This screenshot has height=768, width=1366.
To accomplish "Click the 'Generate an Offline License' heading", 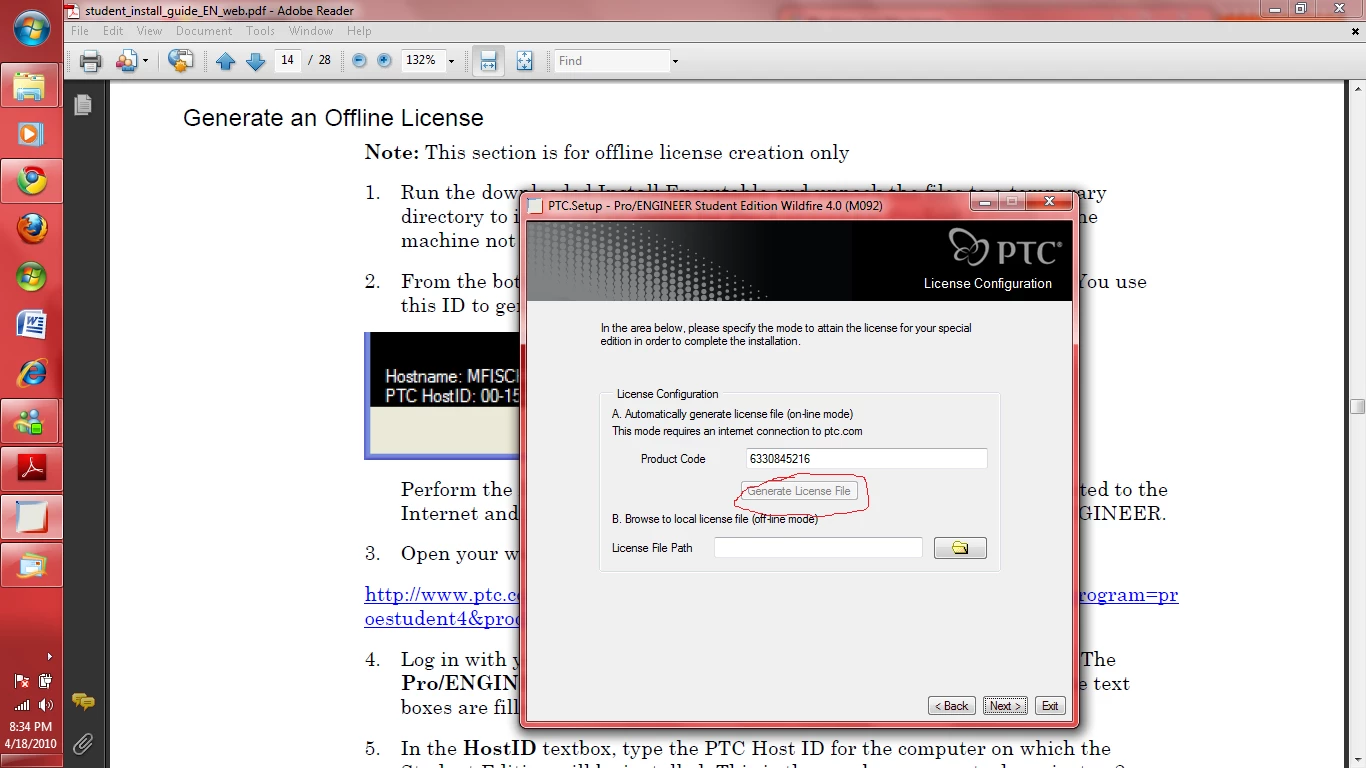I will 333,118.
